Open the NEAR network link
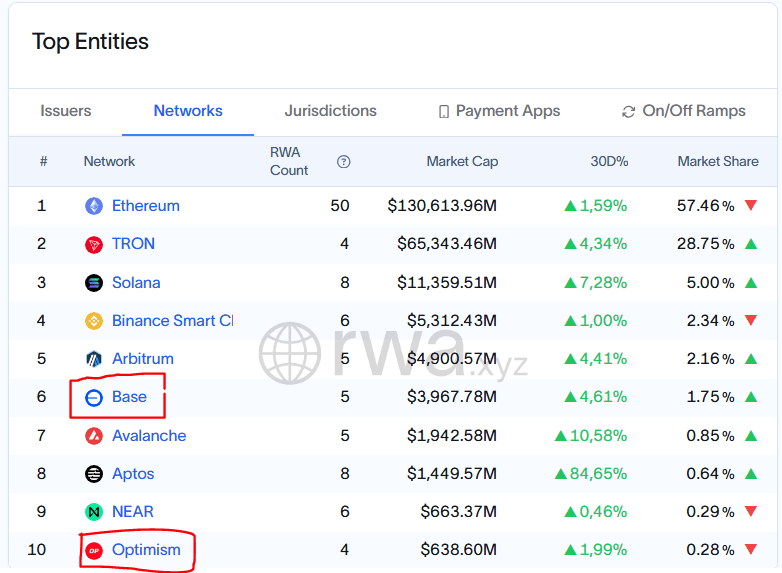The width and height of the screenshot is (782, 573). tap(133, 511)
